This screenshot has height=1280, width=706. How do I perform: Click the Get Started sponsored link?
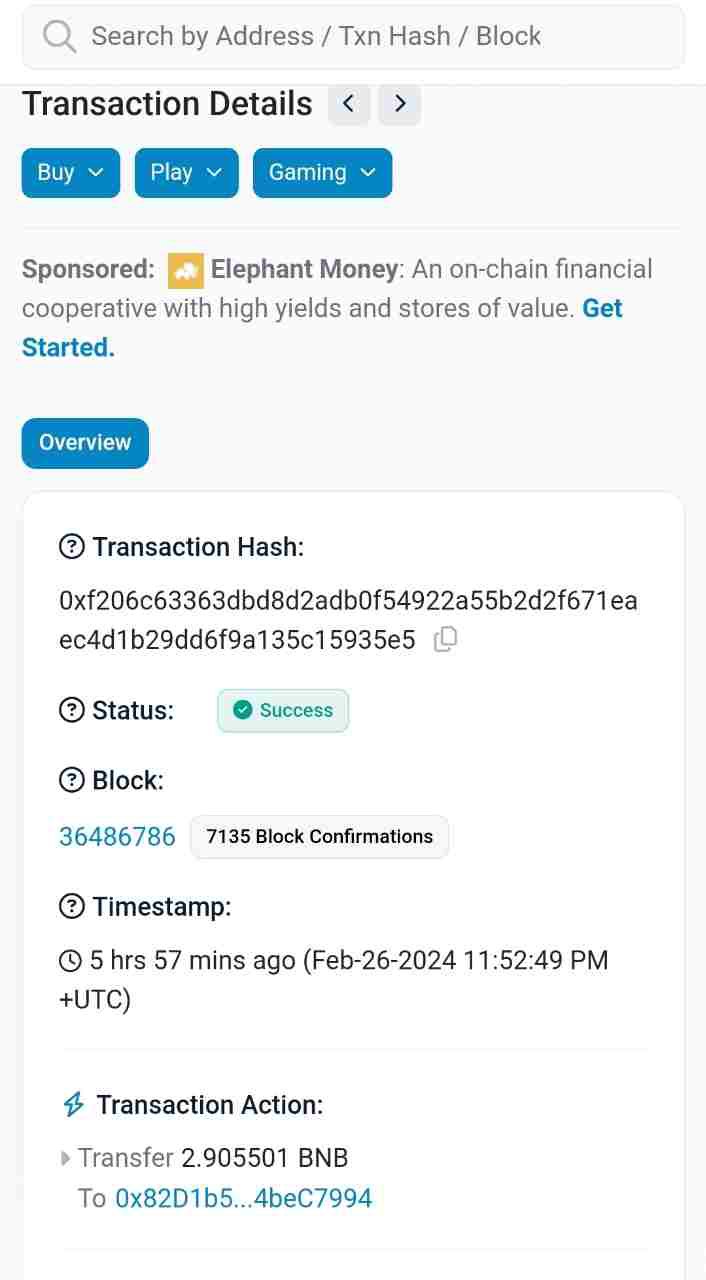(x=68, y=347)
